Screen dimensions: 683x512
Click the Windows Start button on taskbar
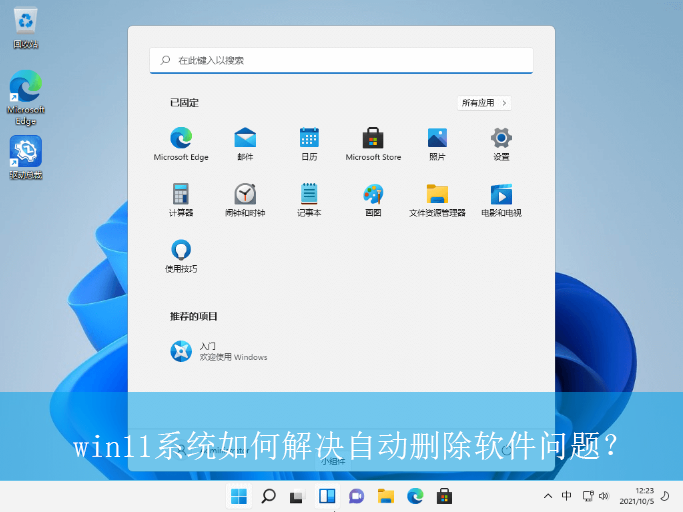pyautogui.click(x=239, y=496)
